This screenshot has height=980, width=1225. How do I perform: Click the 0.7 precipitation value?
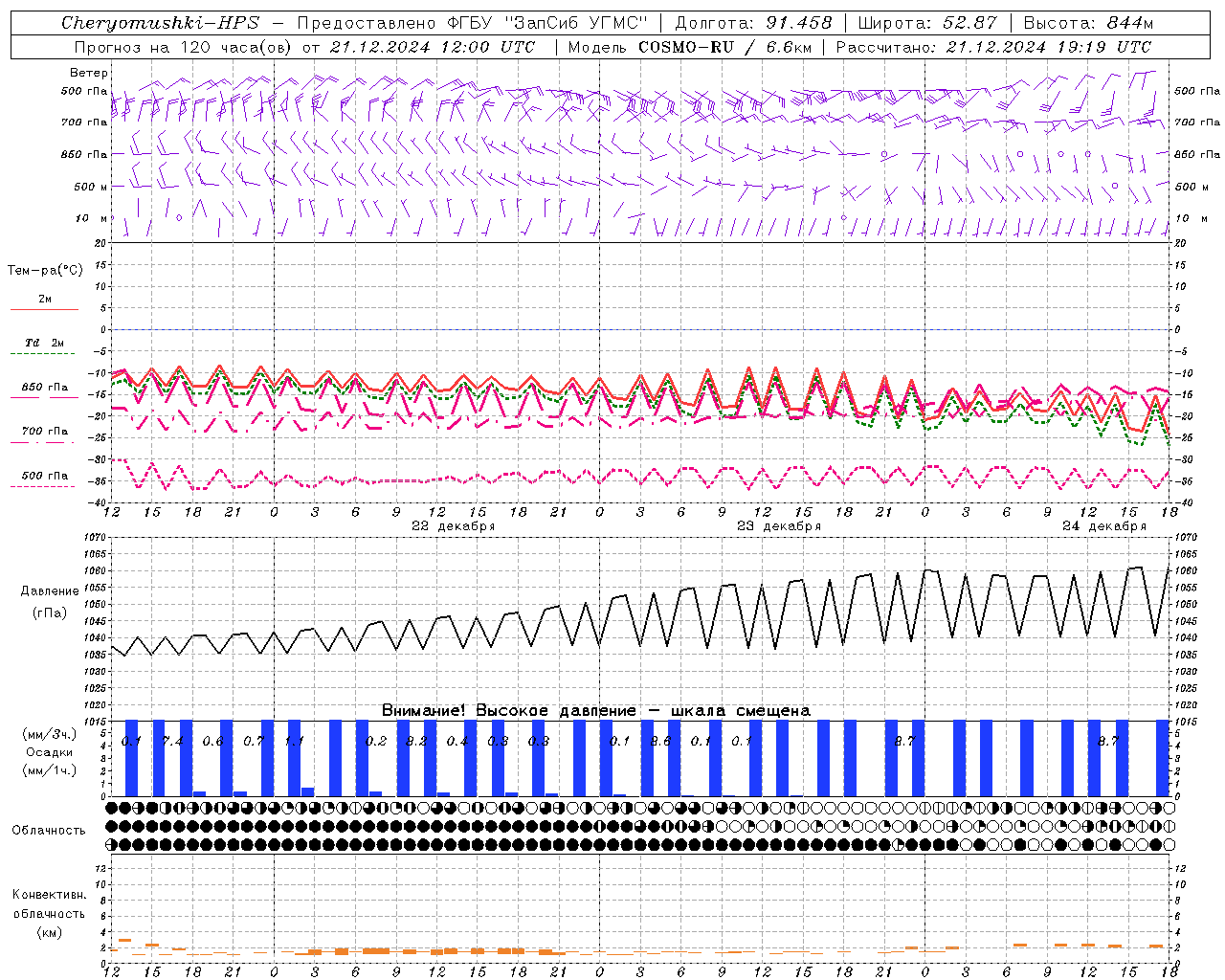254,742
